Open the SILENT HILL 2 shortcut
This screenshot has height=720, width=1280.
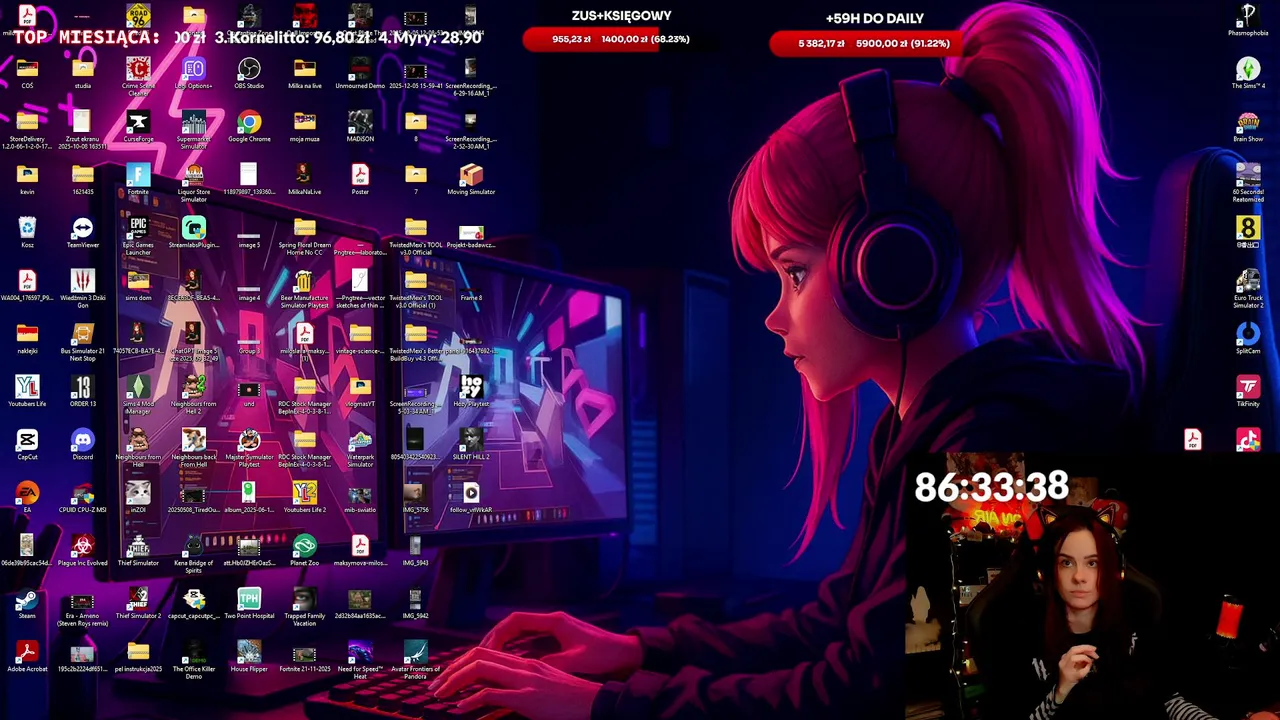click(471, 443)
